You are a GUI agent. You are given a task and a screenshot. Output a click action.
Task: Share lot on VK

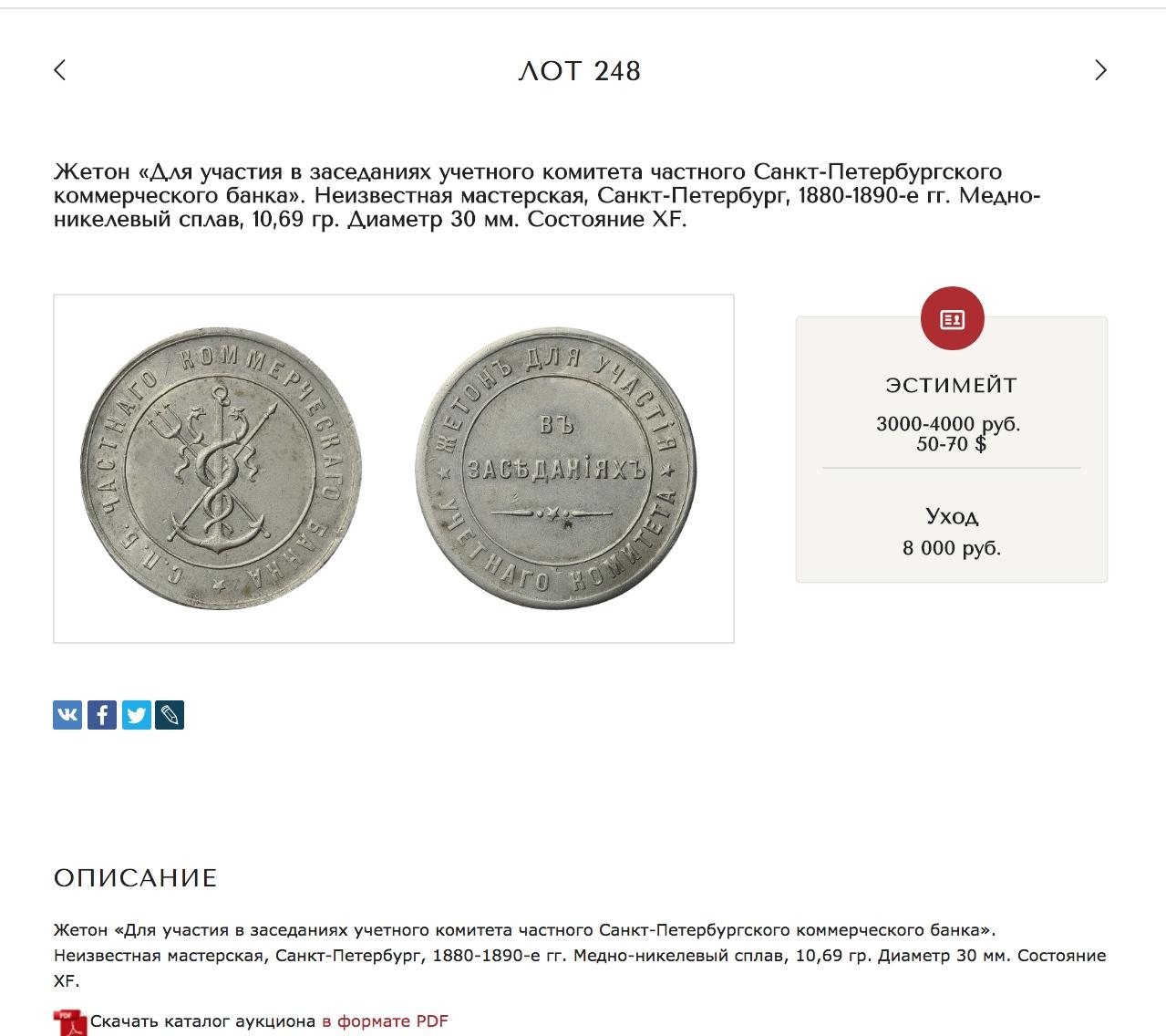[x=67, y=715]
